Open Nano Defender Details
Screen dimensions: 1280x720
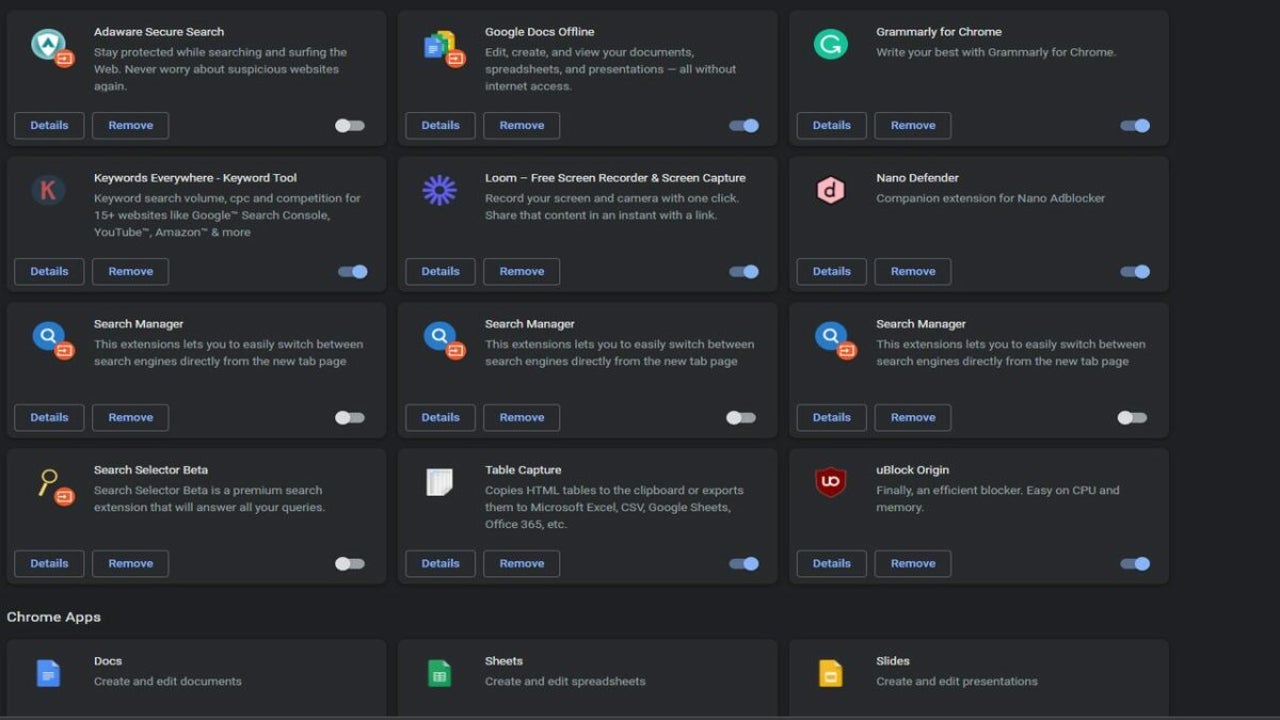tap(831, 272)
